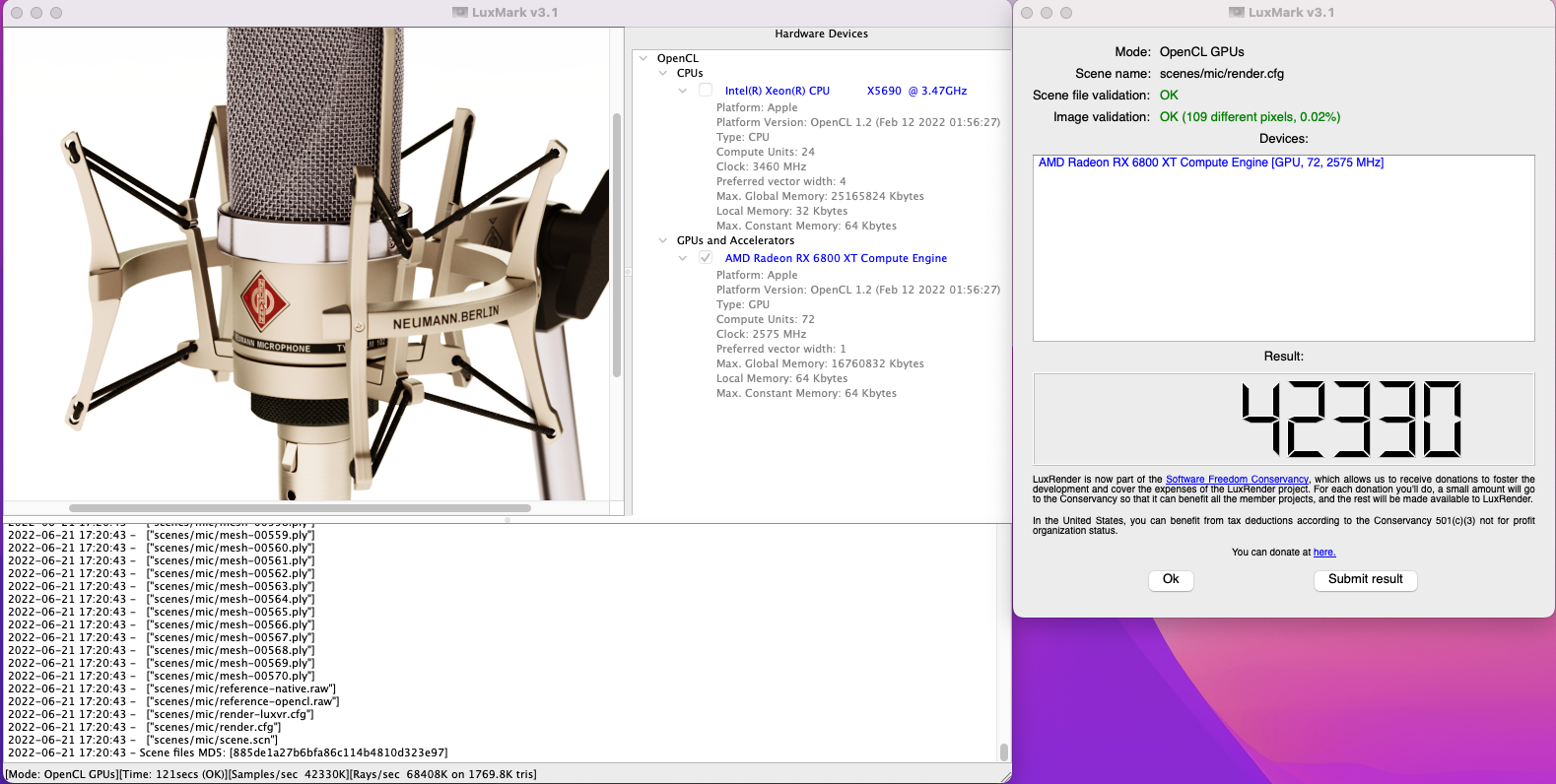Open the donate 'here' link
The width and height of the screenshot is (1556, 784).
pos(1323,553)
